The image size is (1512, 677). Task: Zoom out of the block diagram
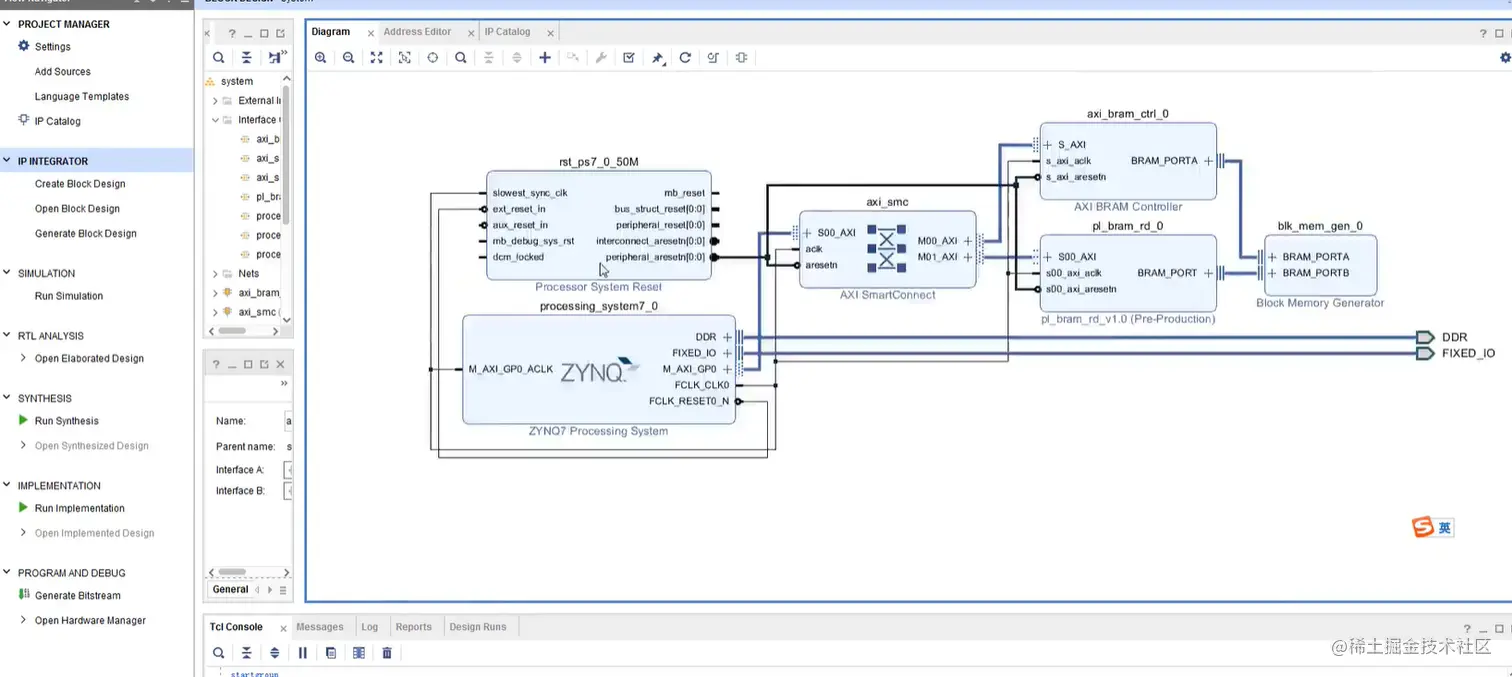348,58
